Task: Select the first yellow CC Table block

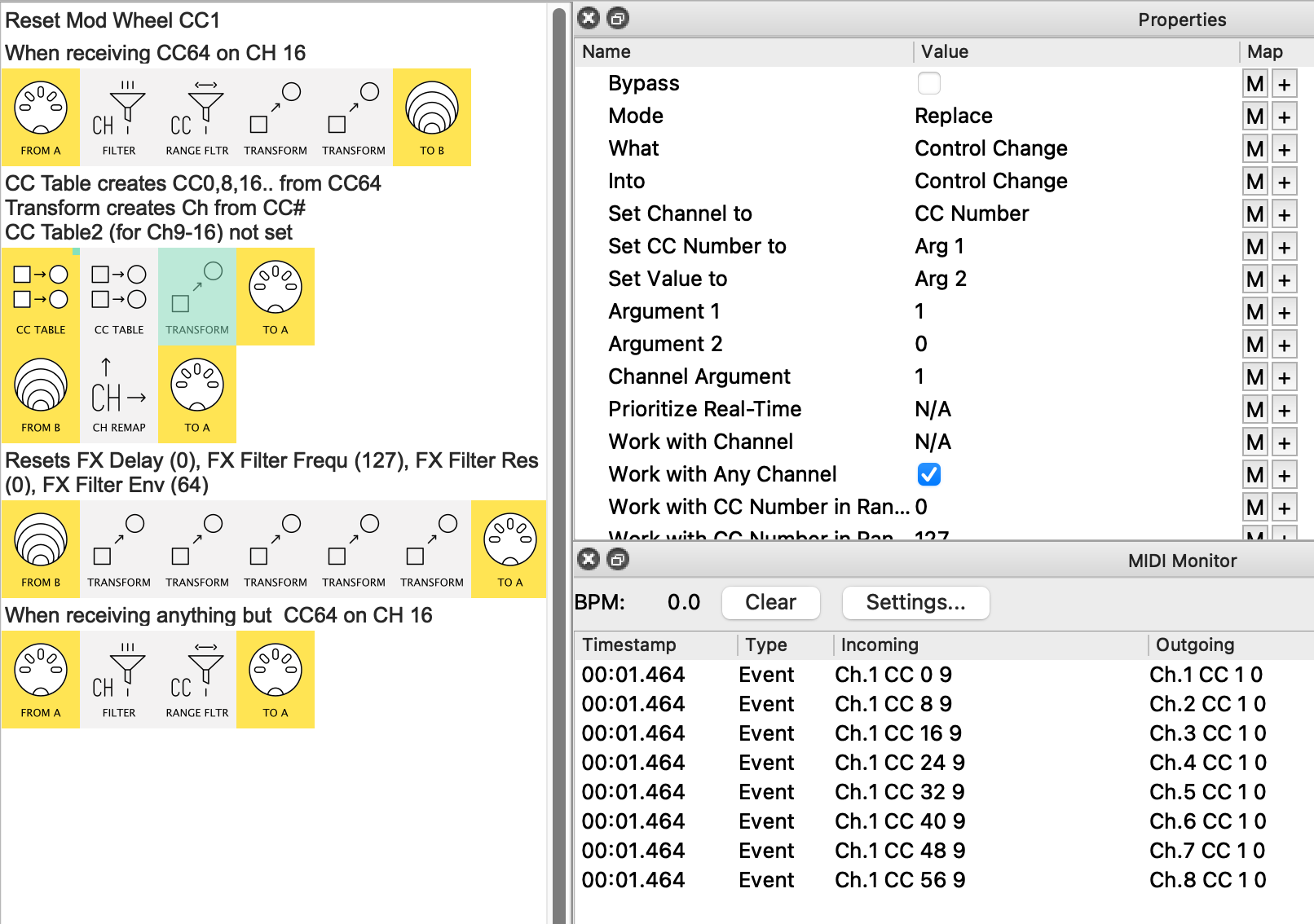Action: click(40, 297)
